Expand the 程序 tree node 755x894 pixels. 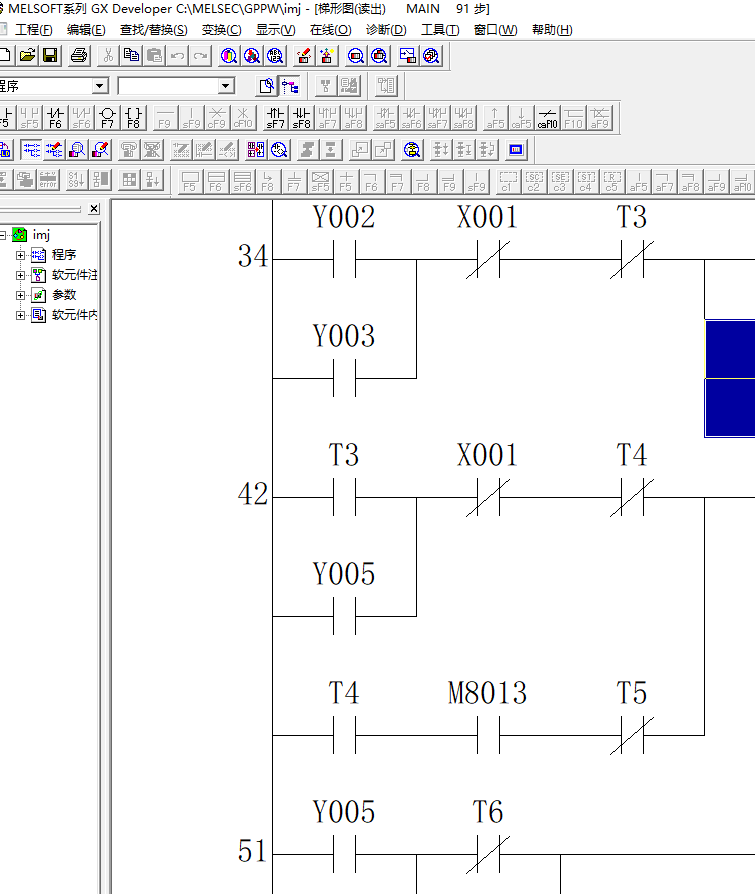click(21, 255)
